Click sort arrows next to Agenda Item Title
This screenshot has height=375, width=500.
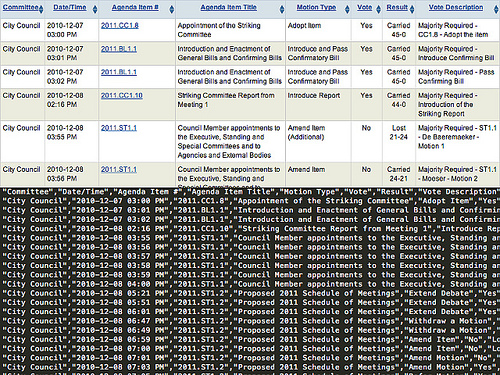[x=282, y=9]
